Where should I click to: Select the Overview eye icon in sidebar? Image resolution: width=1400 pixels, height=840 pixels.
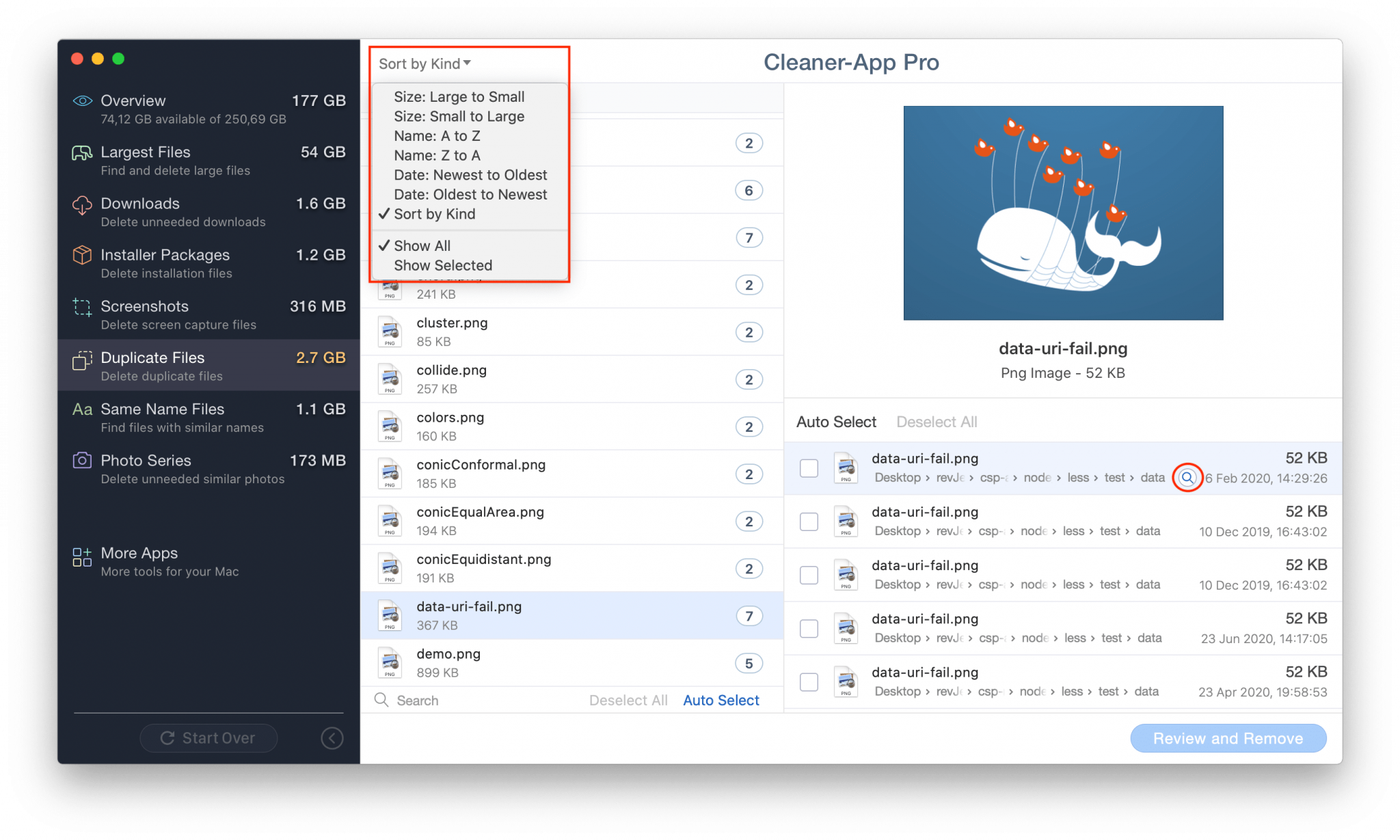(x=82, y=100)
